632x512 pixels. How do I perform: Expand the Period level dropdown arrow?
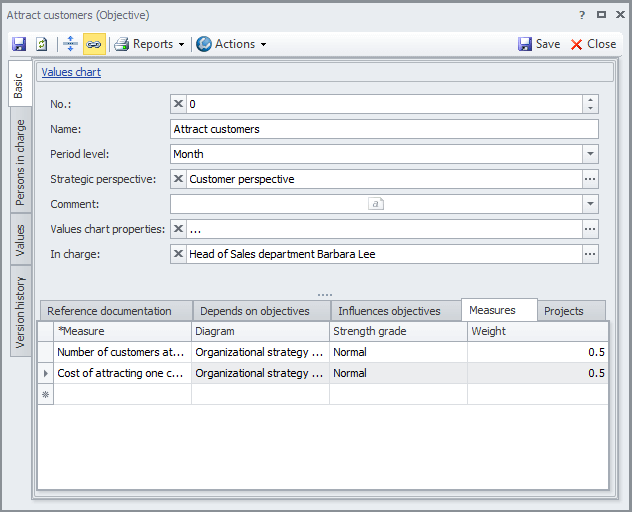pos(590,154)
